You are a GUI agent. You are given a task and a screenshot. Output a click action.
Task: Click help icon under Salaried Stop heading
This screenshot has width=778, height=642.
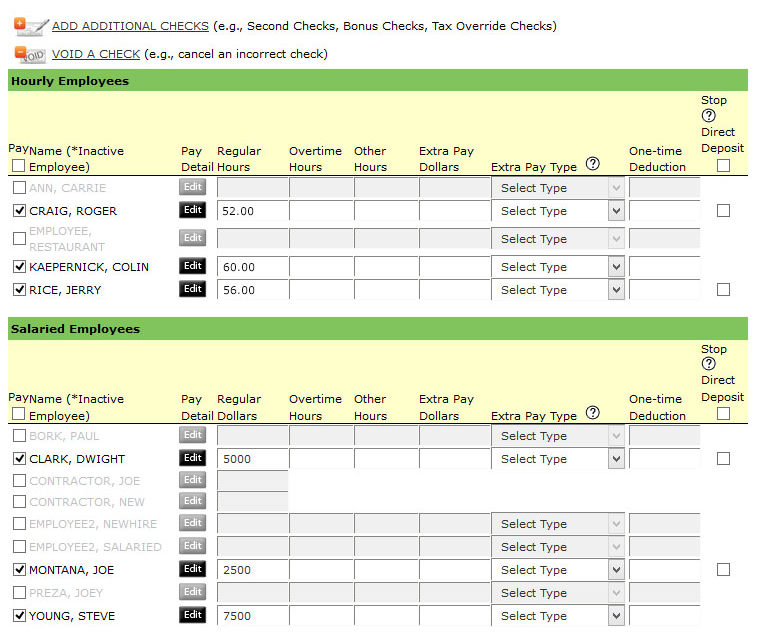(x=709, y=364)
